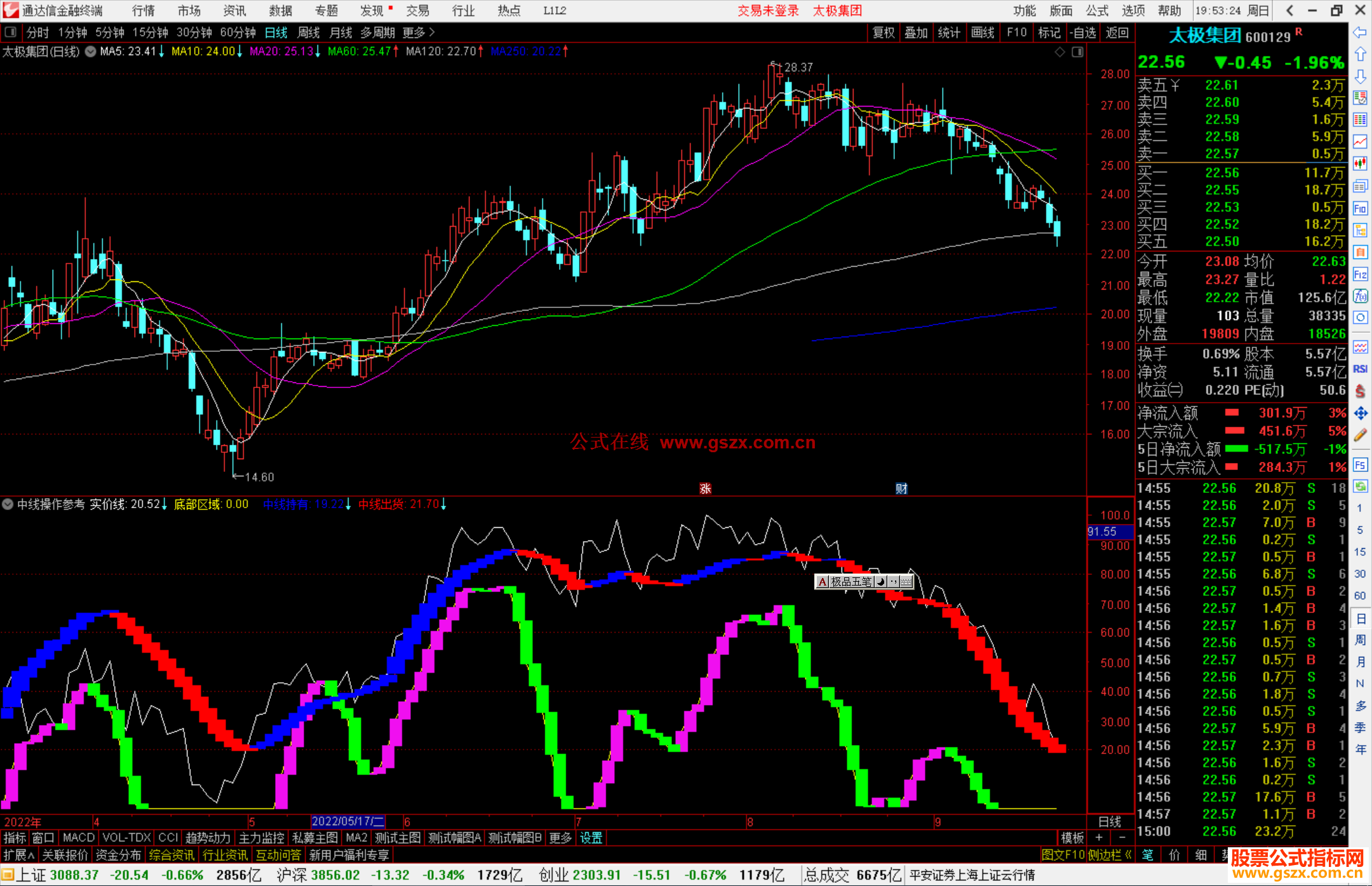Click the stacked news windows icon
The width and height of the screenshot is (1372, 886).
point(1360,186)
